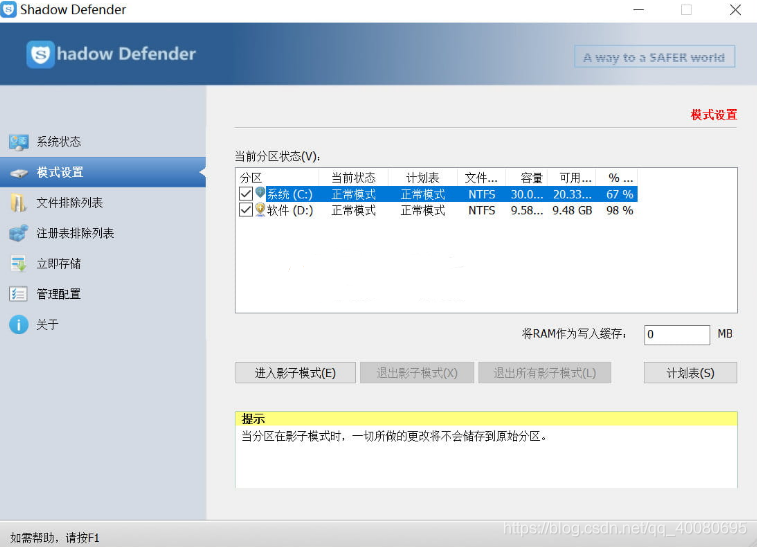Click the shield icon beside 系统 (C:)

[260, 194]
